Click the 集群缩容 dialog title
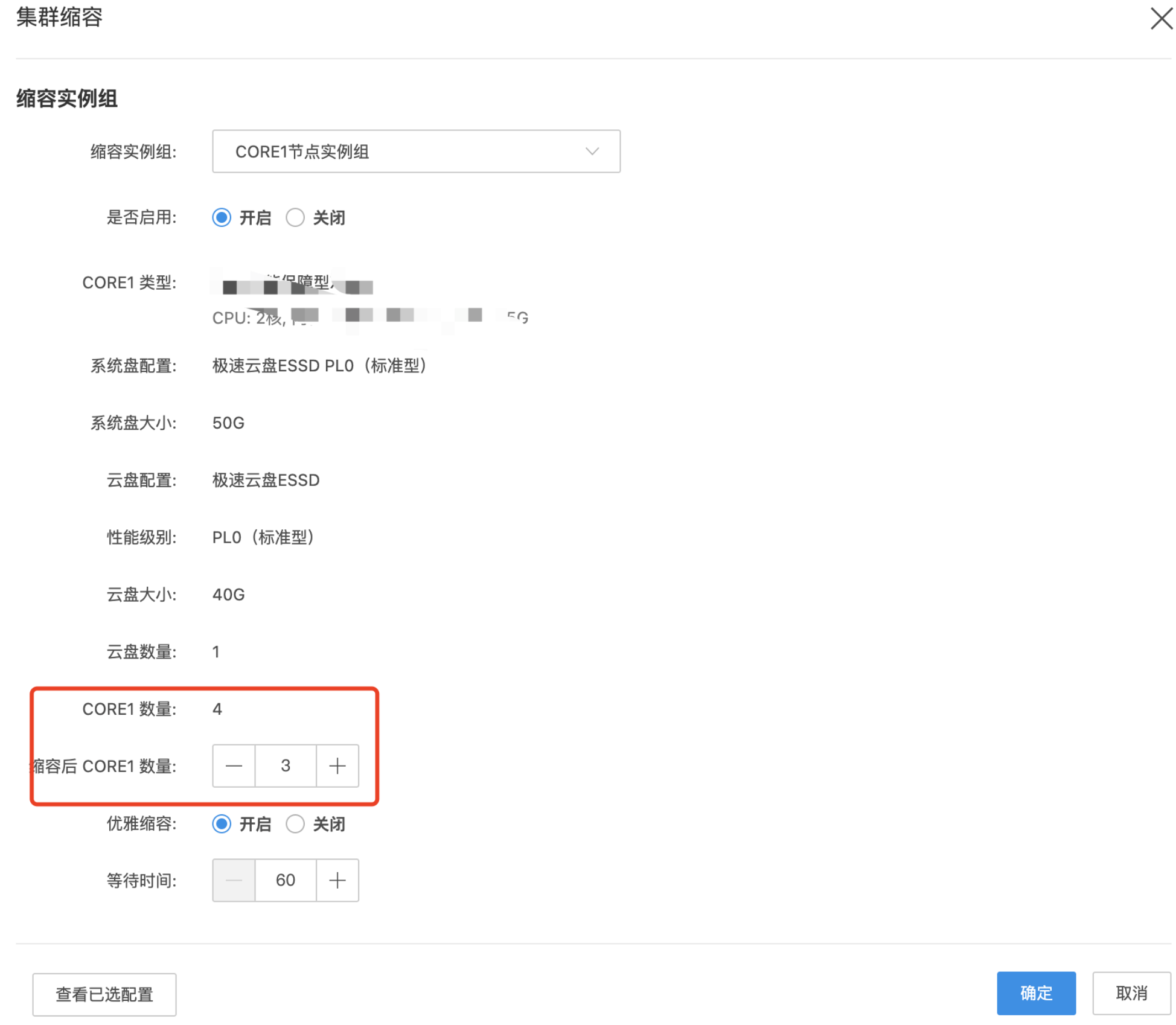 pos(59,17)
